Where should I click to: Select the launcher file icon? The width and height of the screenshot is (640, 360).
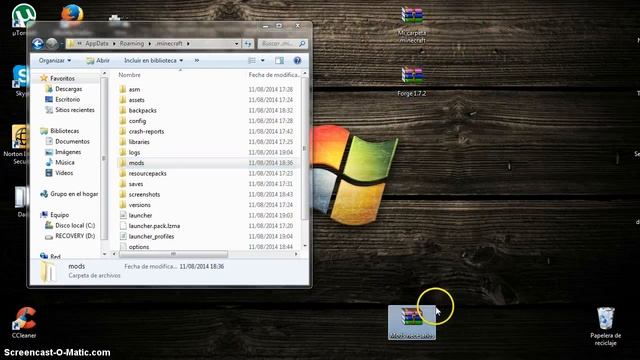coord(123,216)
